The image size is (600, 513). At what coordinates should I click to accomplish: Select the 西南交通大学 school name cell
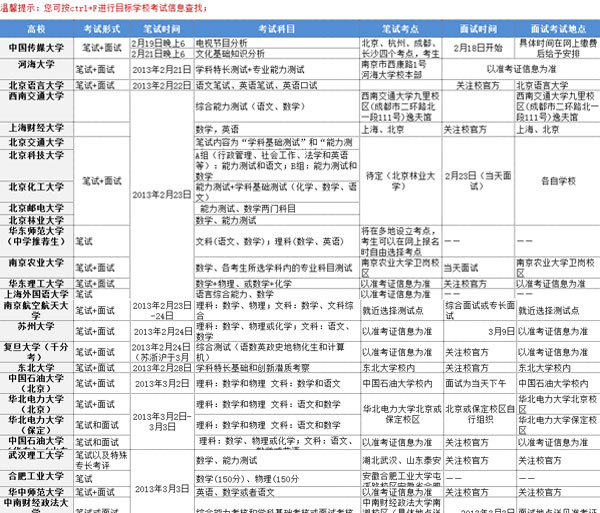click(36, 106)
